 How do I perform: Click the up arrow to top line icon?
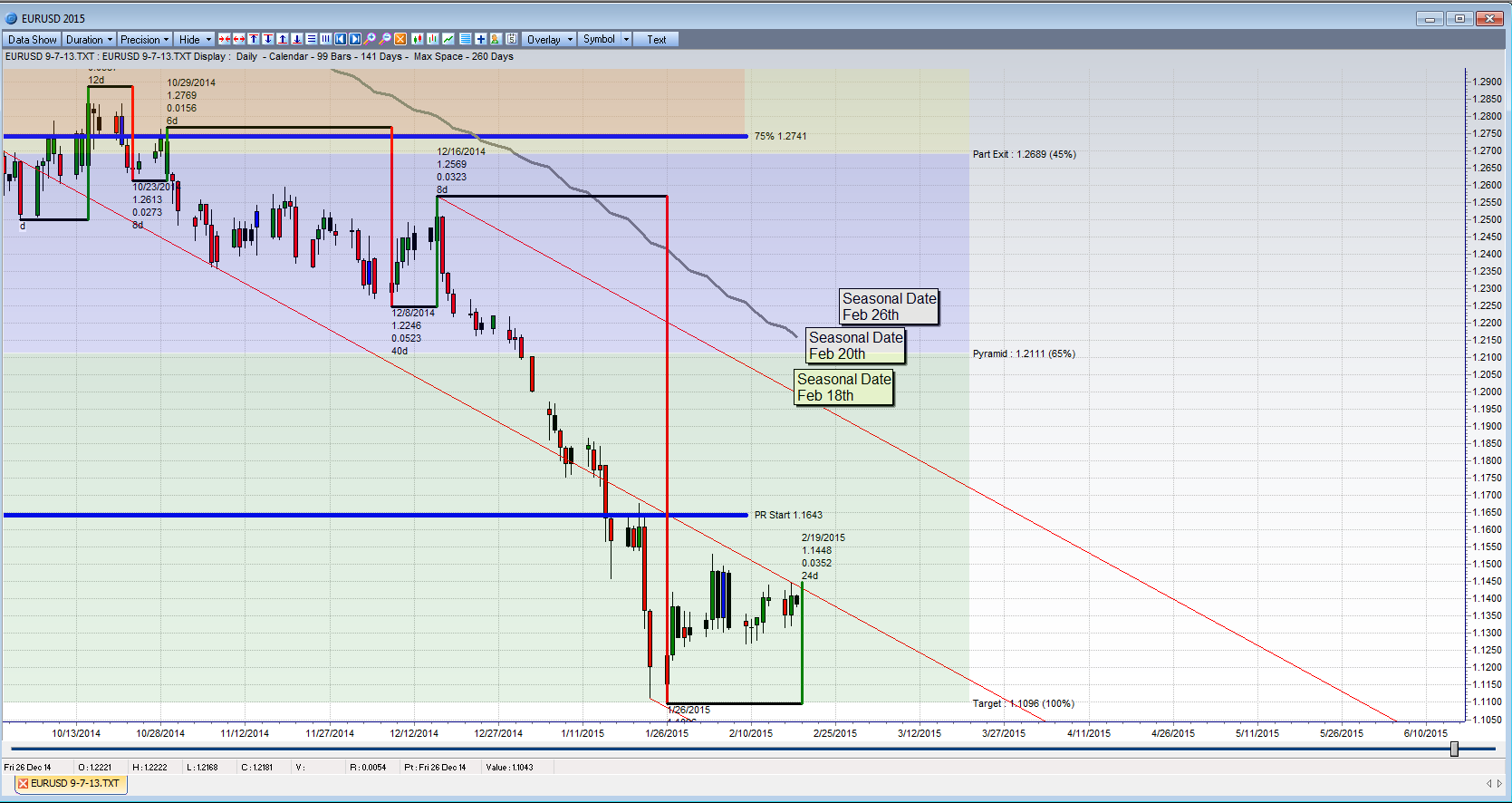click(x=254, y=39)
